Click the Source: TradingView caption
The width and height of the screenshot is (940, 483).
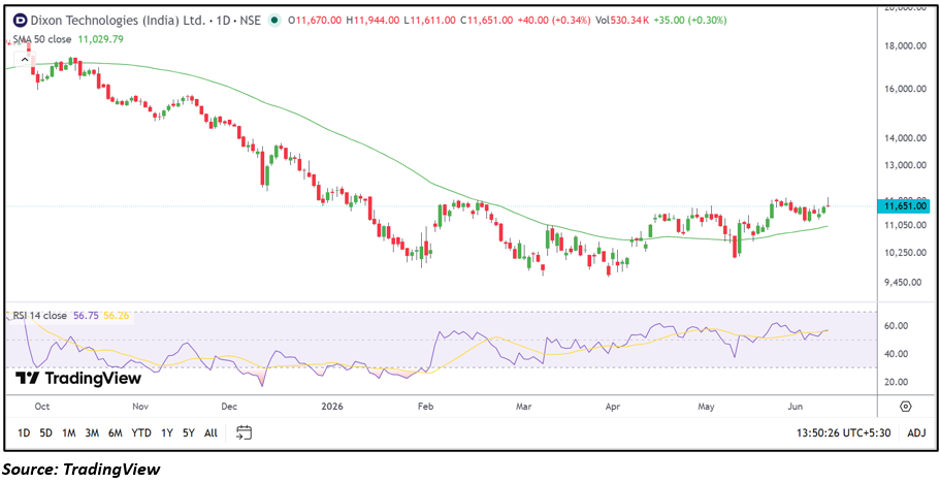click(82, 469)
